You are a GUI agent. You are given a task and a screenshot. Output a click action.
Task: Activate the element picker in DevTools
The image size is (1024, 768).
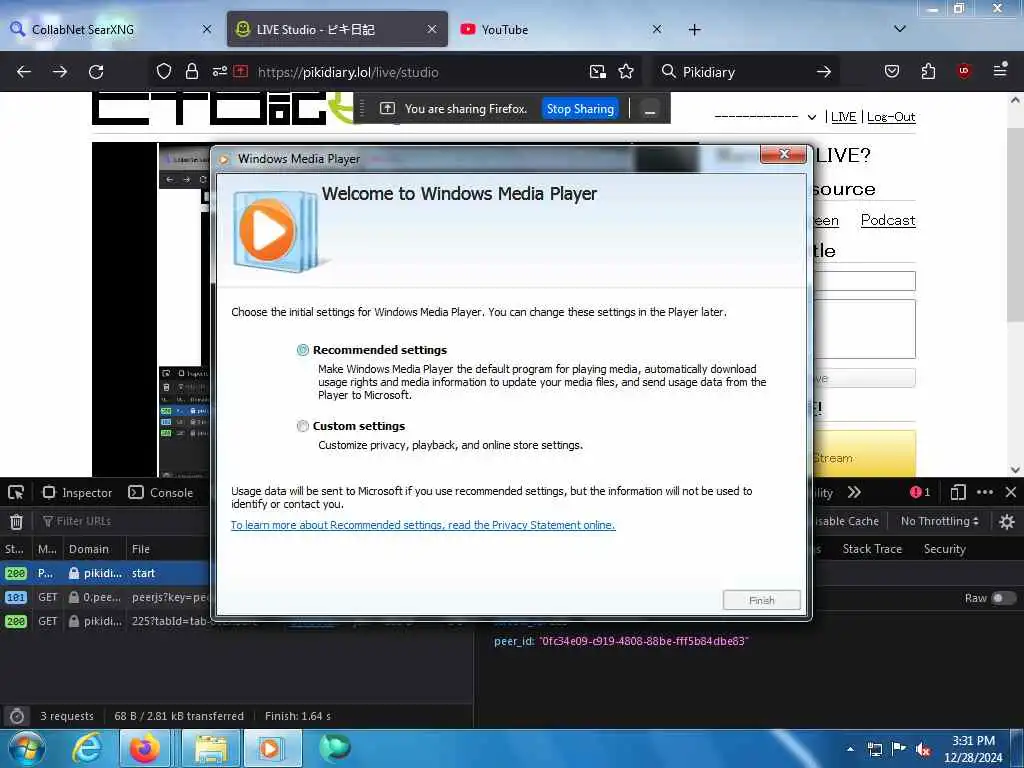[x=16, y=492]
